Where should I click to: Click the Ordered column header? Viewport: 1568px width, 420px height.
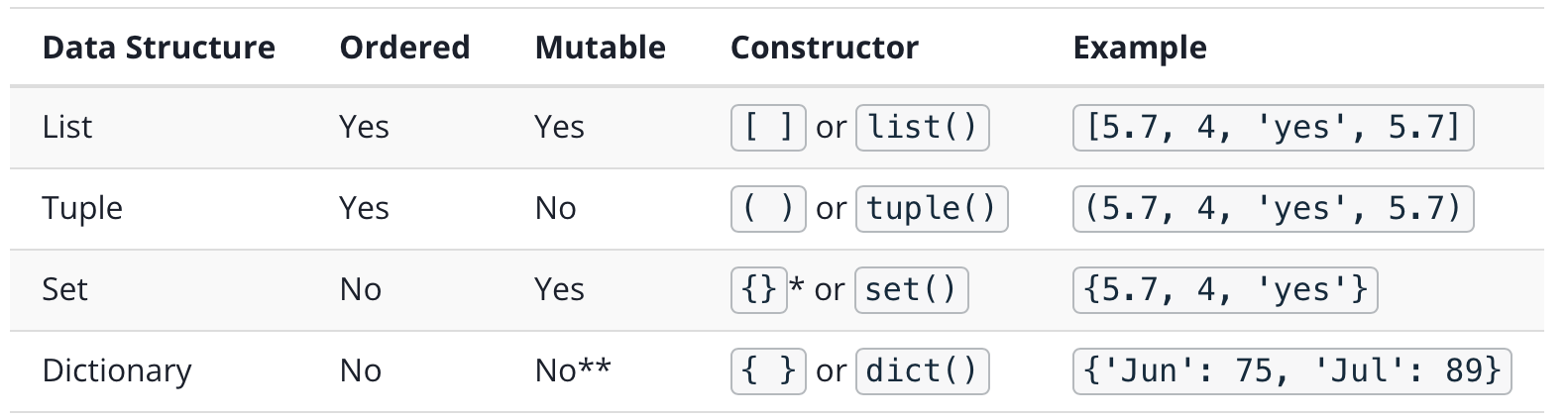click(x=404, y=48)
